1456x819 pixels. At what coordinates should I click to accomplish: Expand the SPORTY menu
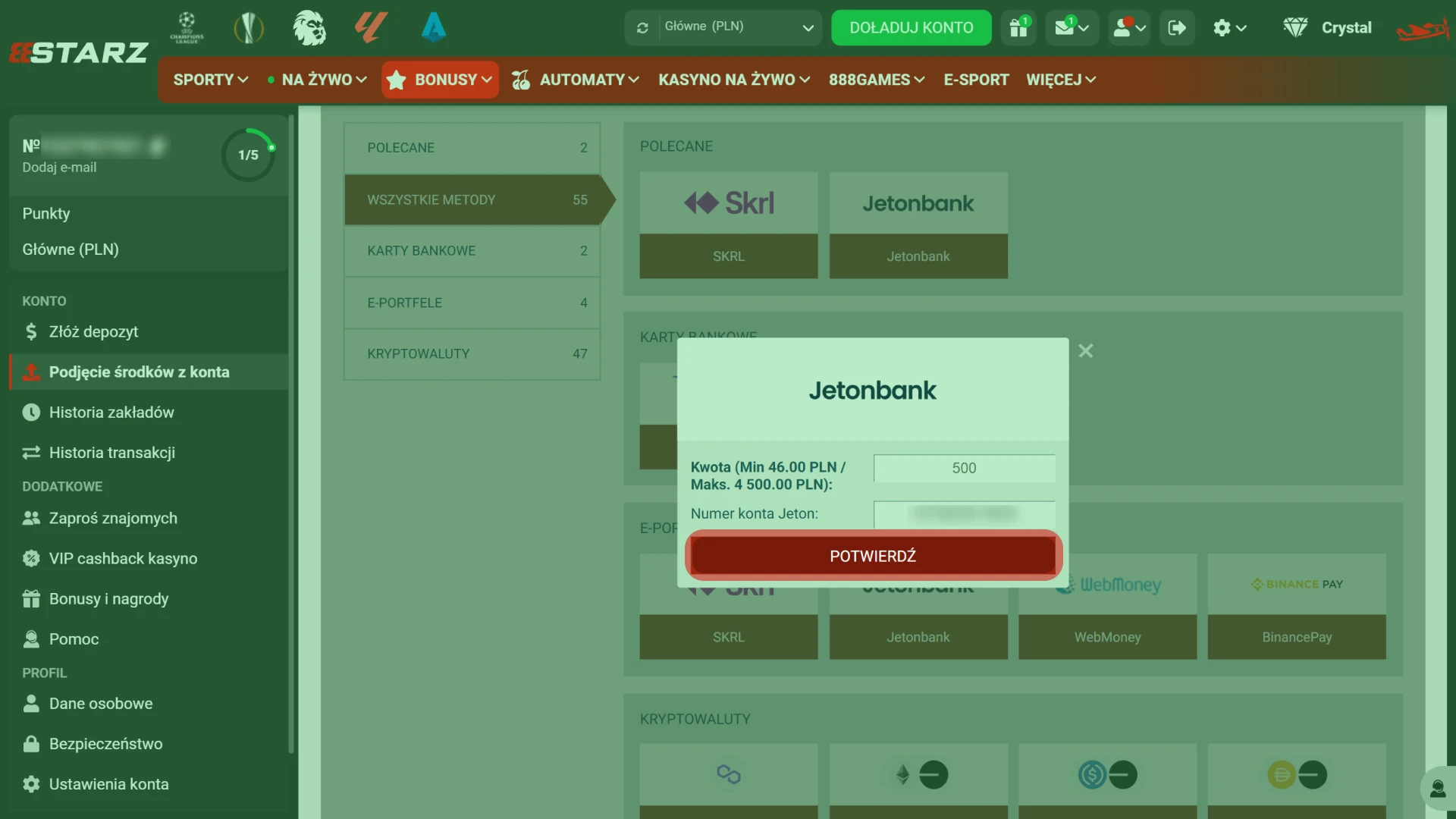[210, 80]
